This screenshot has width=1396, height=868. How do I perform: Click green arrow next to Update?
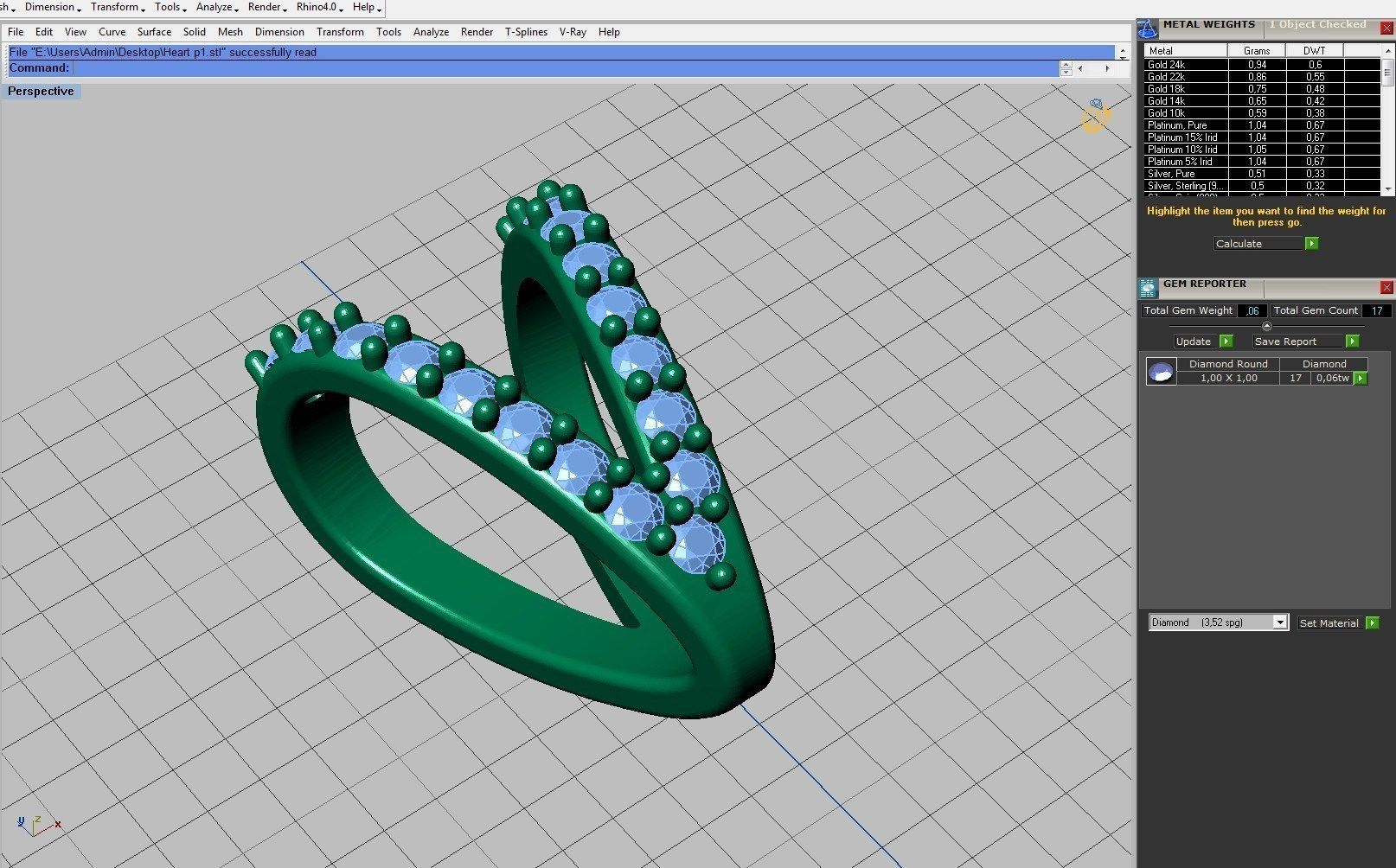click(x=1226, y=341)
